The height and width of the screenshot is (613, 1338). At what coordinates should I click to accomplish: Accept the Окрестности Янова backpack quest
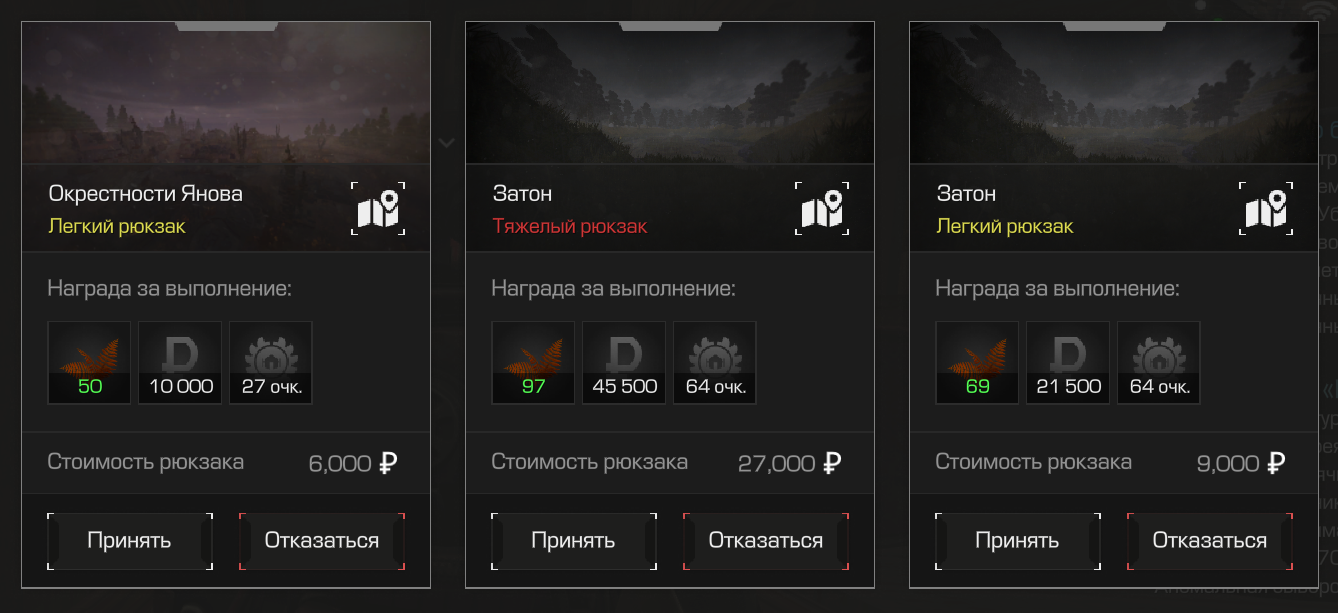(x=130, y=541)
